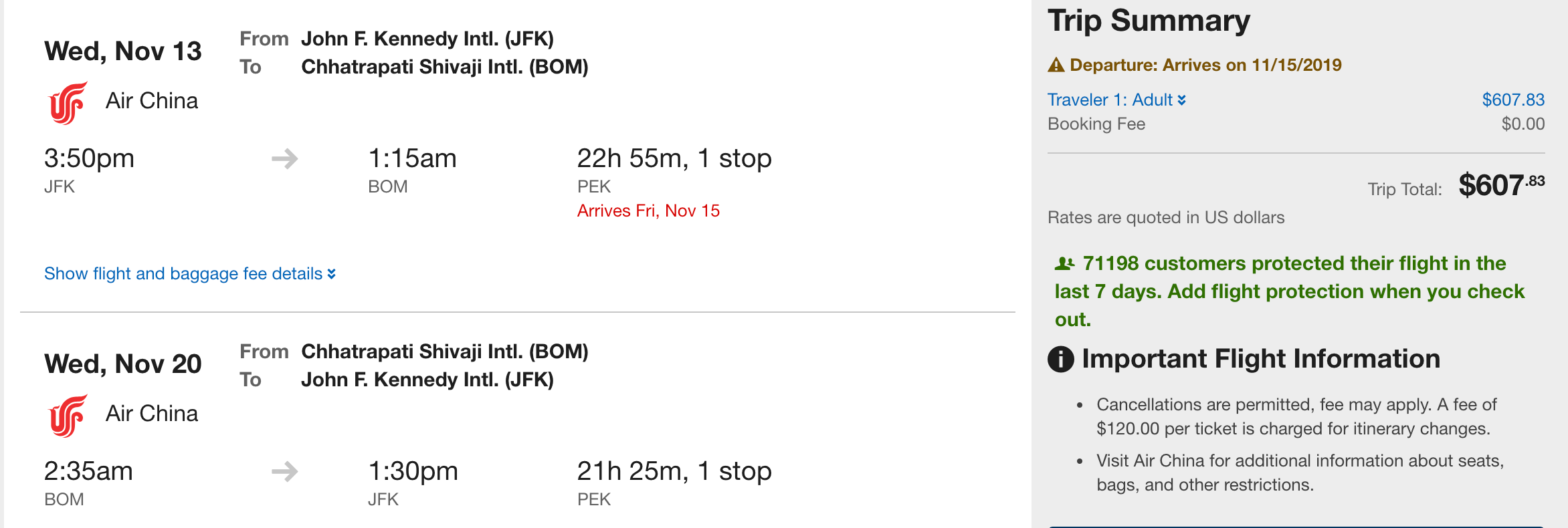Image resolution: width=1568 pixels, height=528 pixels.
Task: Click the double chevron next to baggage details
Action: (331, 274)
